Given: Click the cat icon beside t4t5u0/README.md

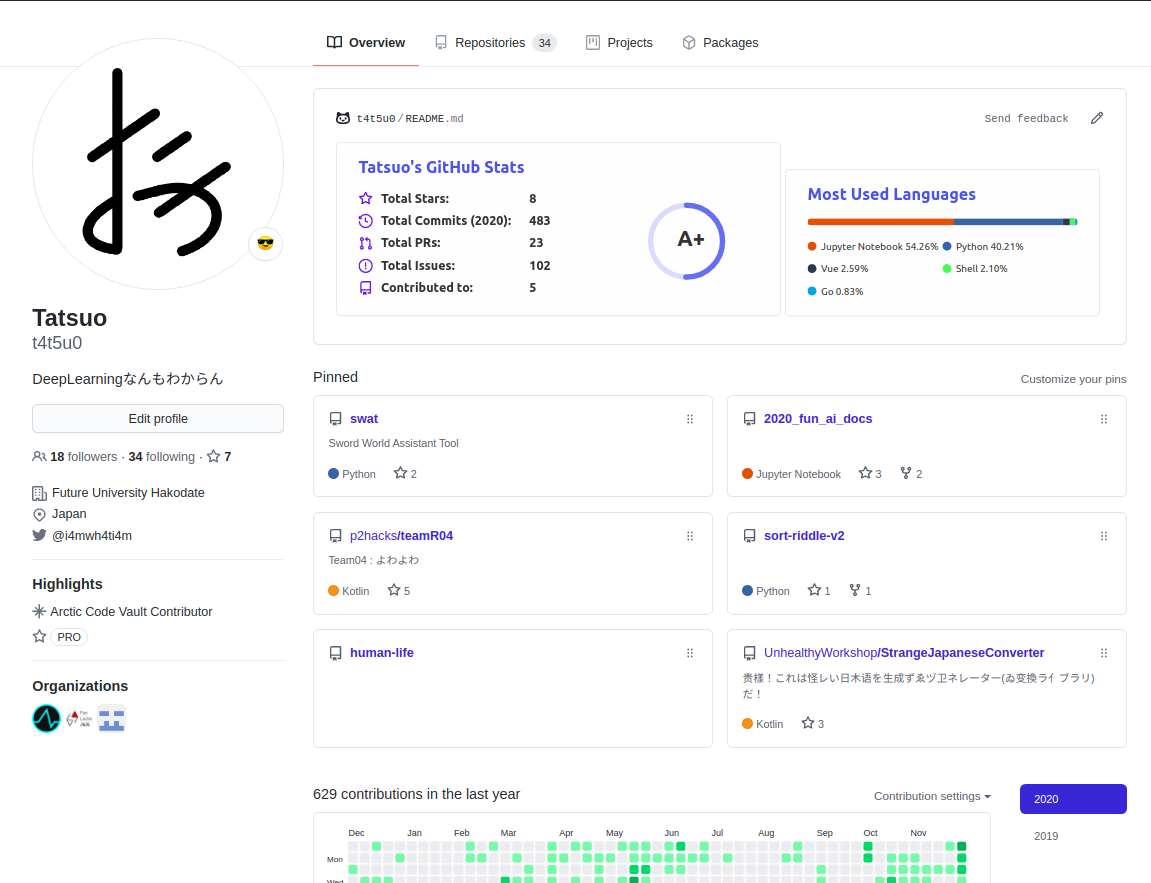Looking at the screenshot, I should [x=343, y=118].
